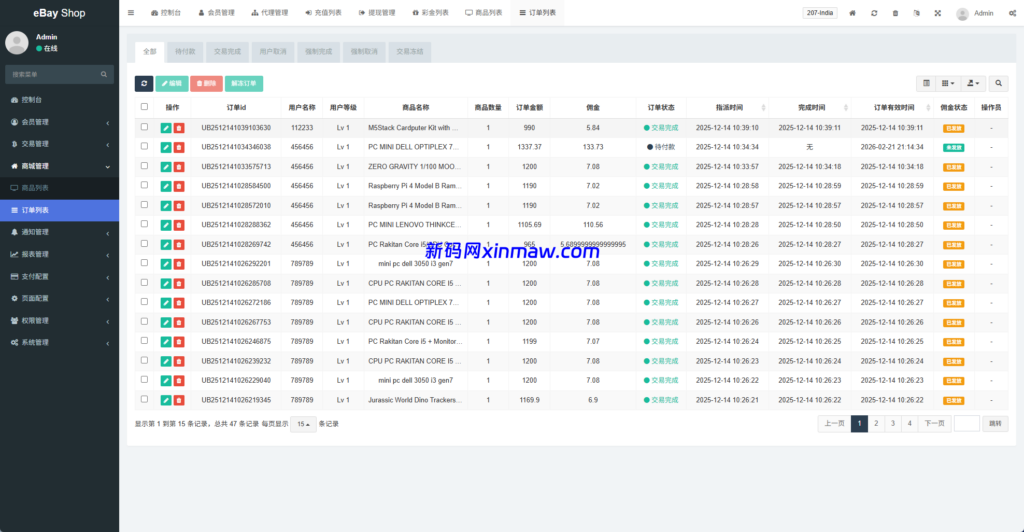The width and height of the screenshot is (1024, 532).
Task: Click the 跳转 jump button
Action: [x=995, y=424]
